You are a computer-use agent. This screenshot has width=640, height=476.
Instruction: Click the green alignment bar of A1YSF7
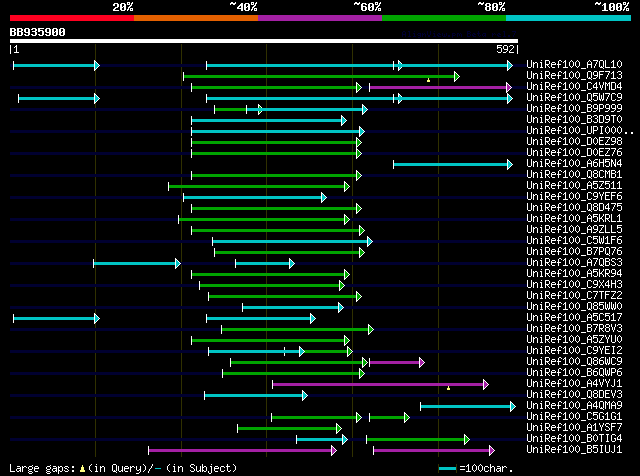click(x=289, y=428)
